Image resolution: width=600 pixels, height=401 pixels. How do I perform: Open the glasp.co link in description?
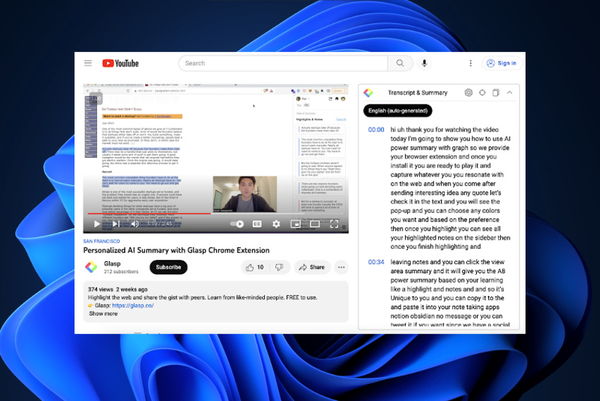pos(133,305)
